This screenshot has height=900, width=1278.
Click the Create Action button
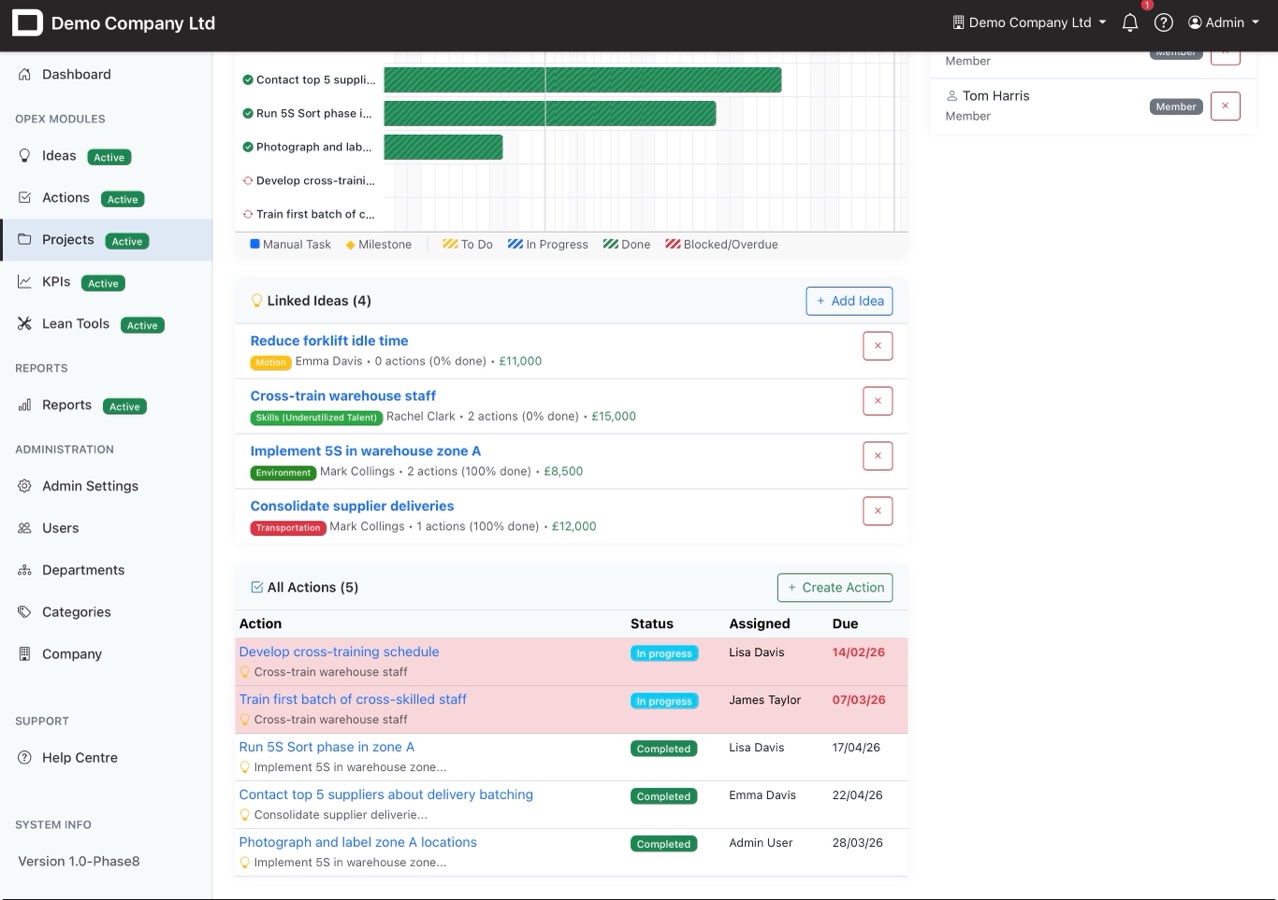(834, 587)
